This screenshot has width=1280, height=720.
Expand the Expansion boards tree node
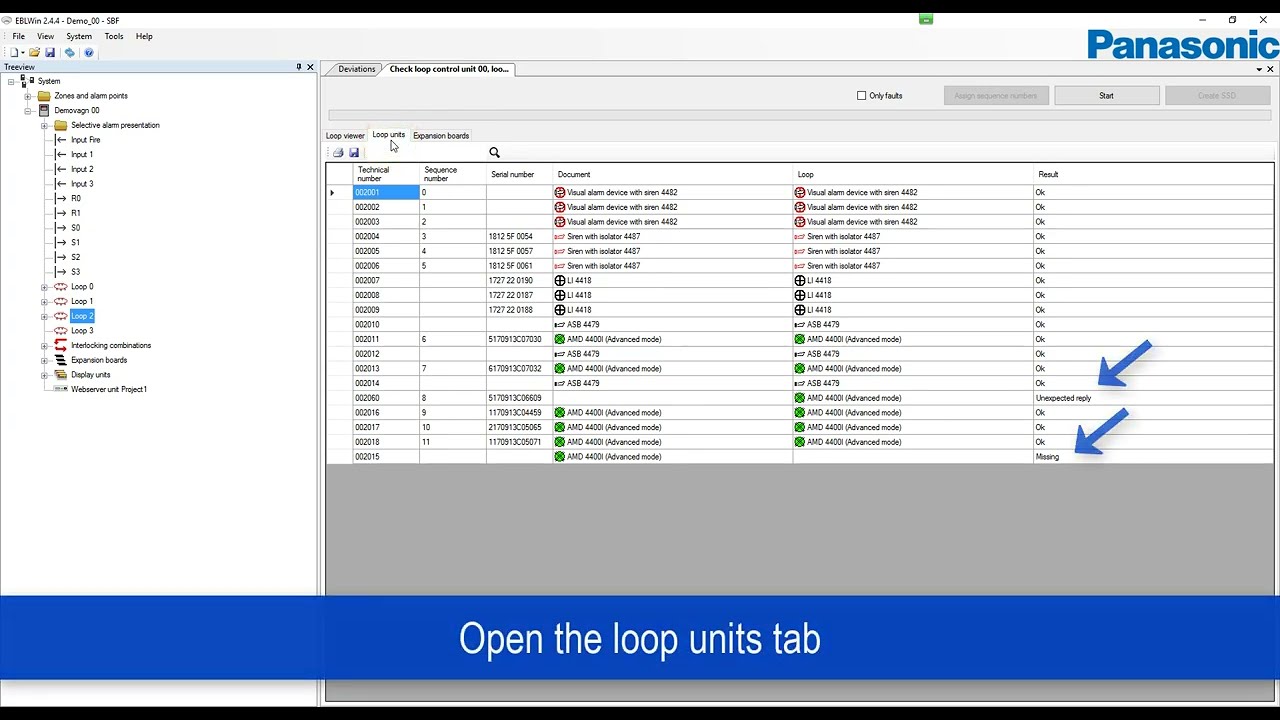44,360
